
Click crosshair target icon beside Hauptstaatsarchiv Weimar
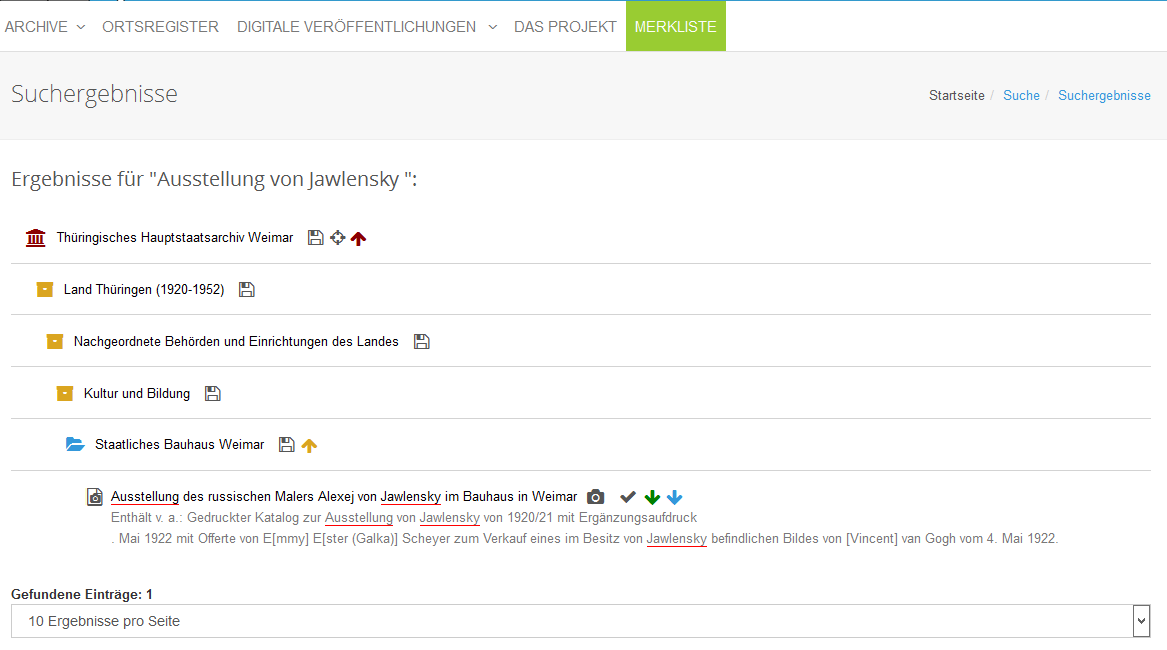tap(337, 238)
